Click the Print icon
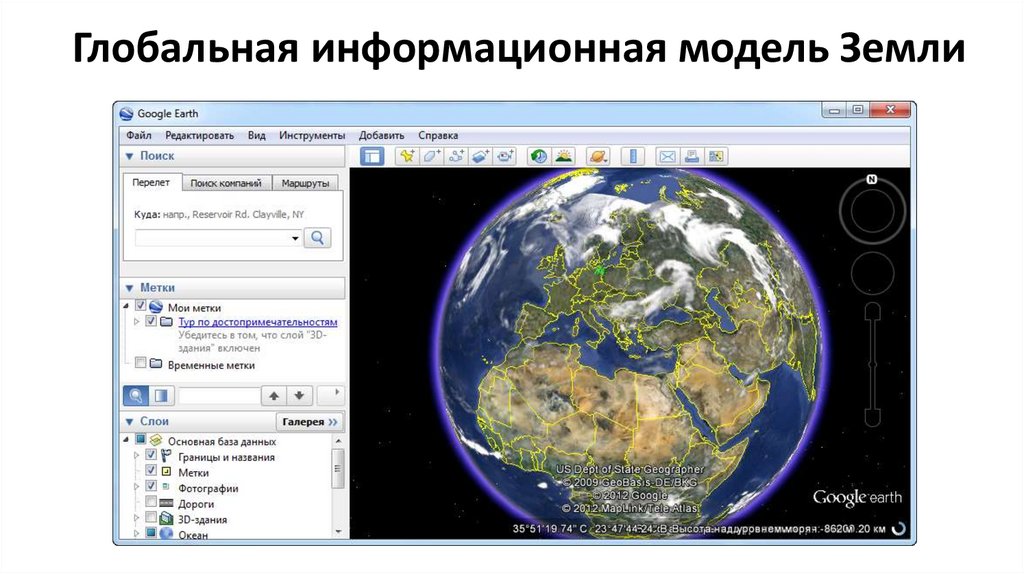The height and width of the screenshot is (574, 1024). click(x=692, y=156)
